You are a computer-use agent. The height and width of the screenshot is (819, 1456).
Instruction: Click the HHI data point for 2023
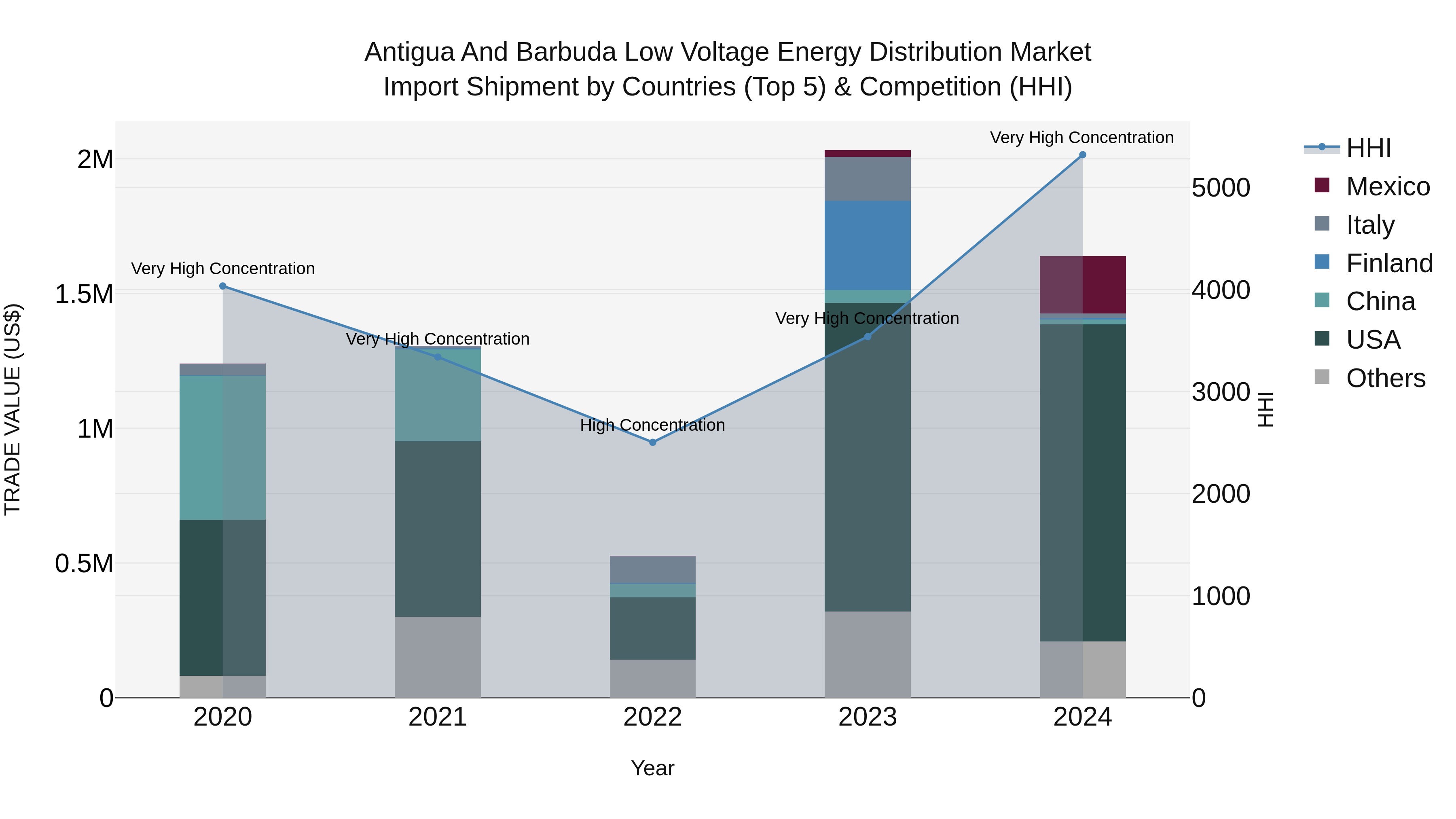tap(868, 337)
